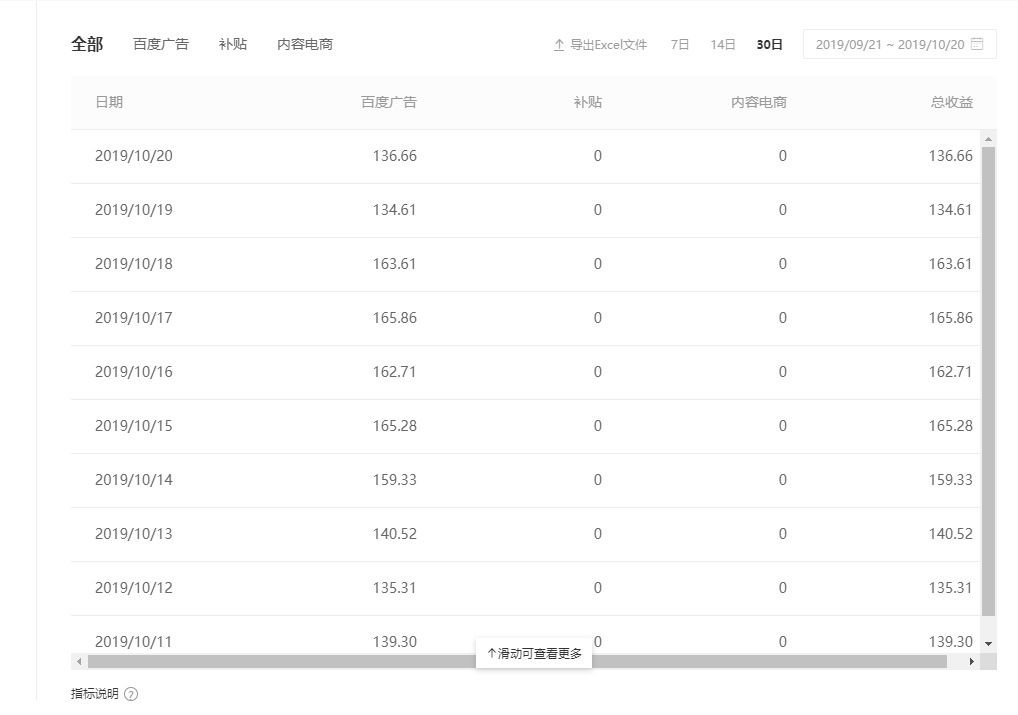Select the 30日 time range
Image resolution: width=1018 pixels, height=715 pixels.
(770, 45)
